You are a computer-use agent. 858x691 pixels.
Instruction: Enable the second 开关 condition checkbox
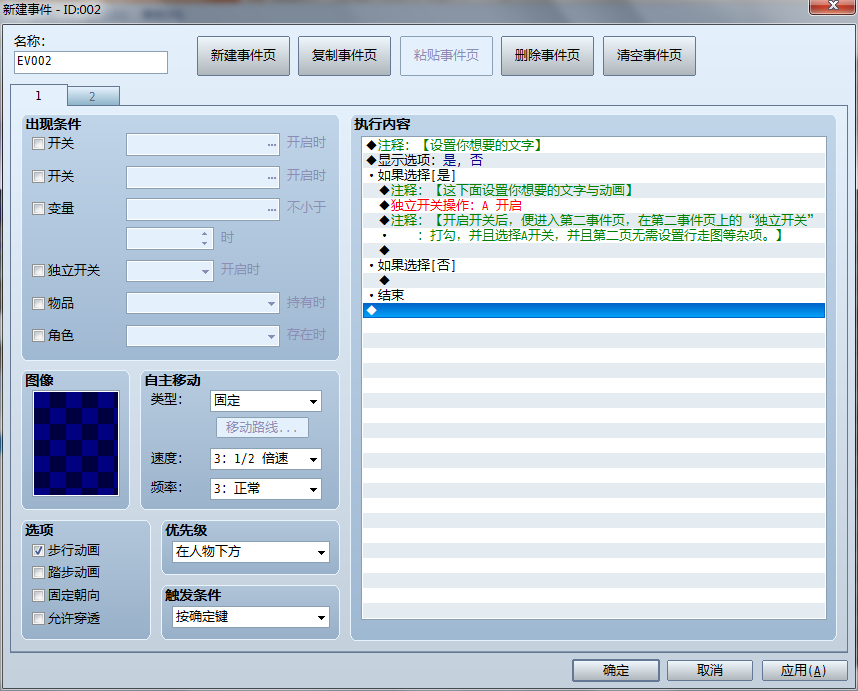click(38, 176)
